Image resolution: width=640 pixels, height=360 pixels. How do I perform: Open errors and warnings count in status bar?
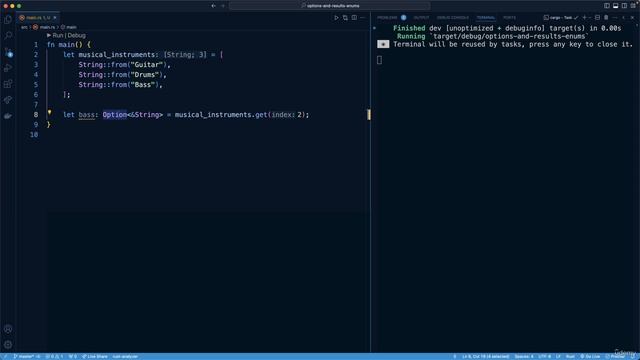coord(54,356)
